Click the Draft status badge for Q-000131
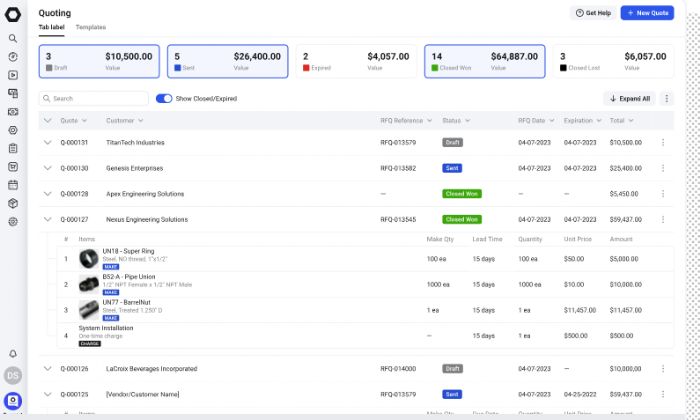700x420 pixels. pyautogui.click(x=452, y=142)
